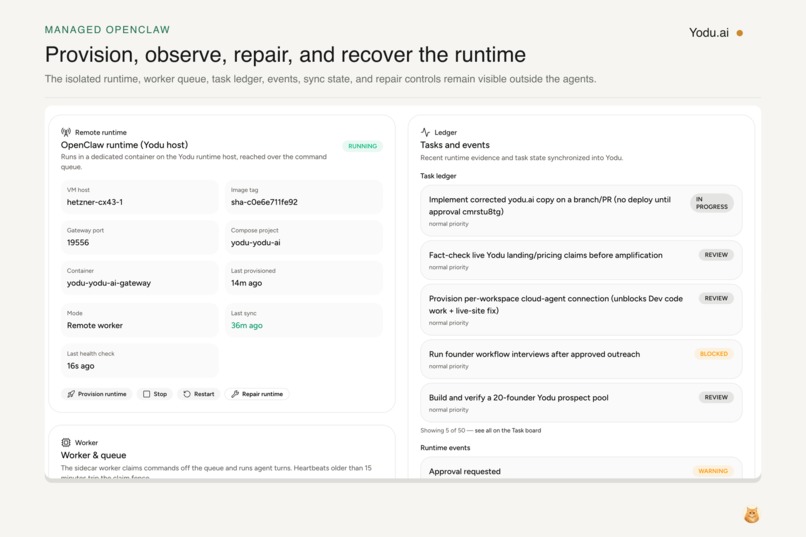Click the 'Tasks and events' heading
806x537 pixels.
click(x=455, y=145)
